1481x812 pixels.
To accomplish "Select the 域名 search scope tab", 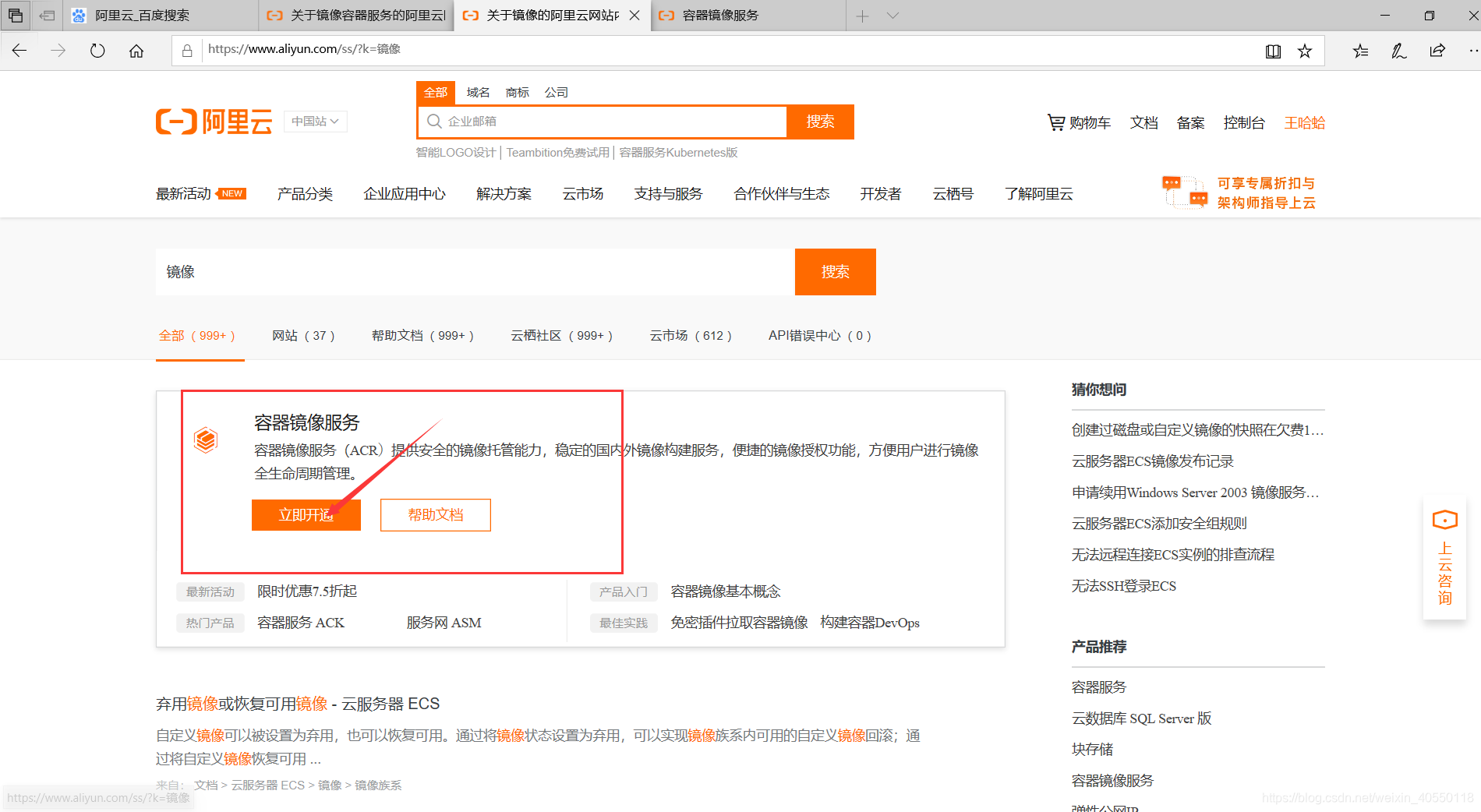I will point(478,93).
